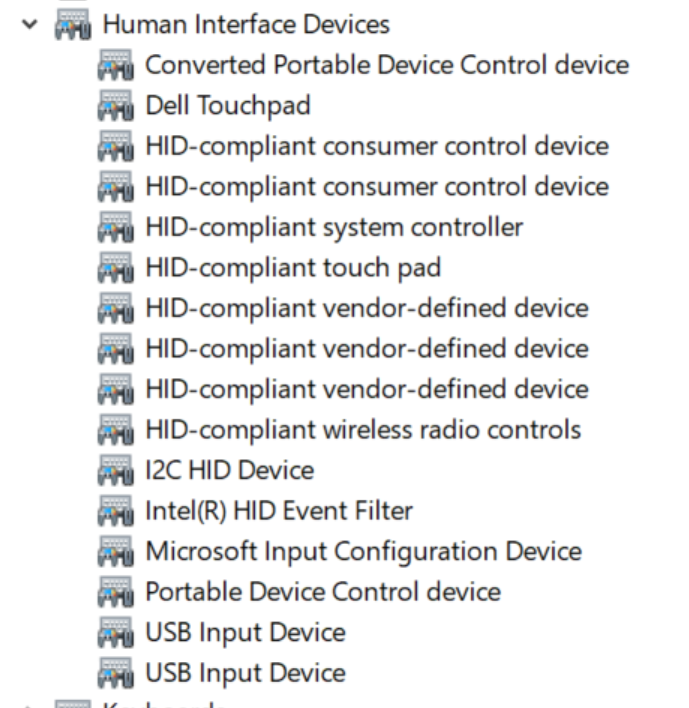The width and height of the screenshot is (689, 708).
Task: Click the Human Interface Devices category icon
Action: pyautogui.click(x=72, y=24)
